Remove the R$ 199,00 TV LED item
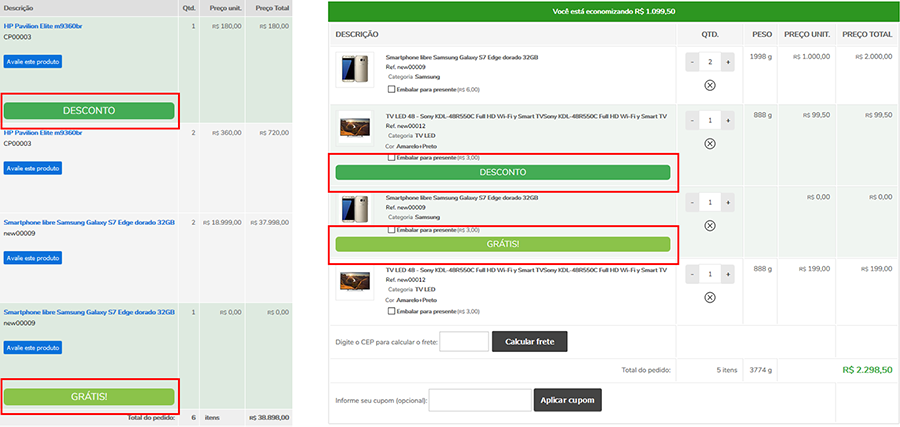The image size is (900, 427). (710, 297)
